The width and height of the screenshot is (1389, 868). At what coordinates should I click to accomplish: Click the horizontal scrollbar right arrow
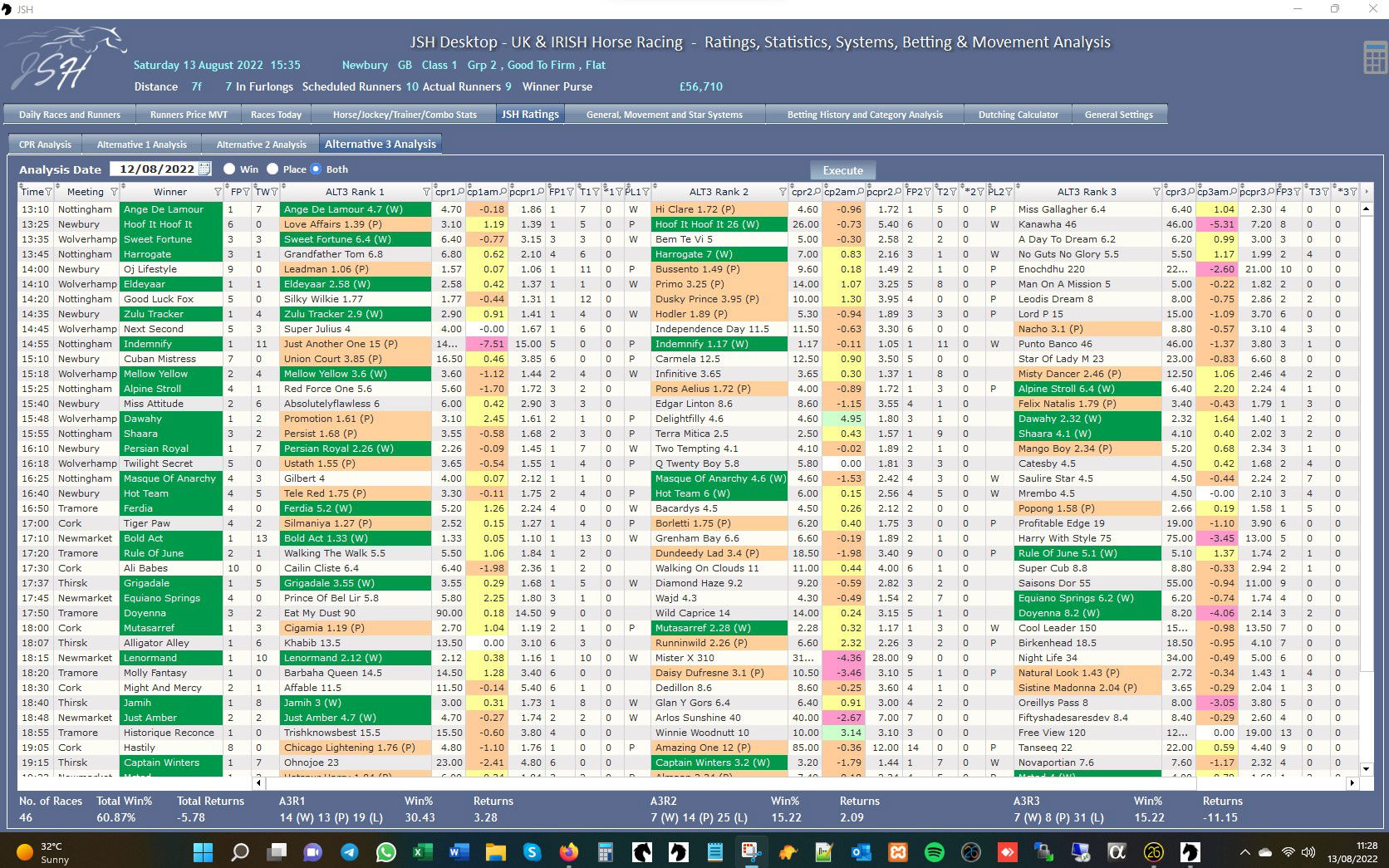coord(1352,782)
